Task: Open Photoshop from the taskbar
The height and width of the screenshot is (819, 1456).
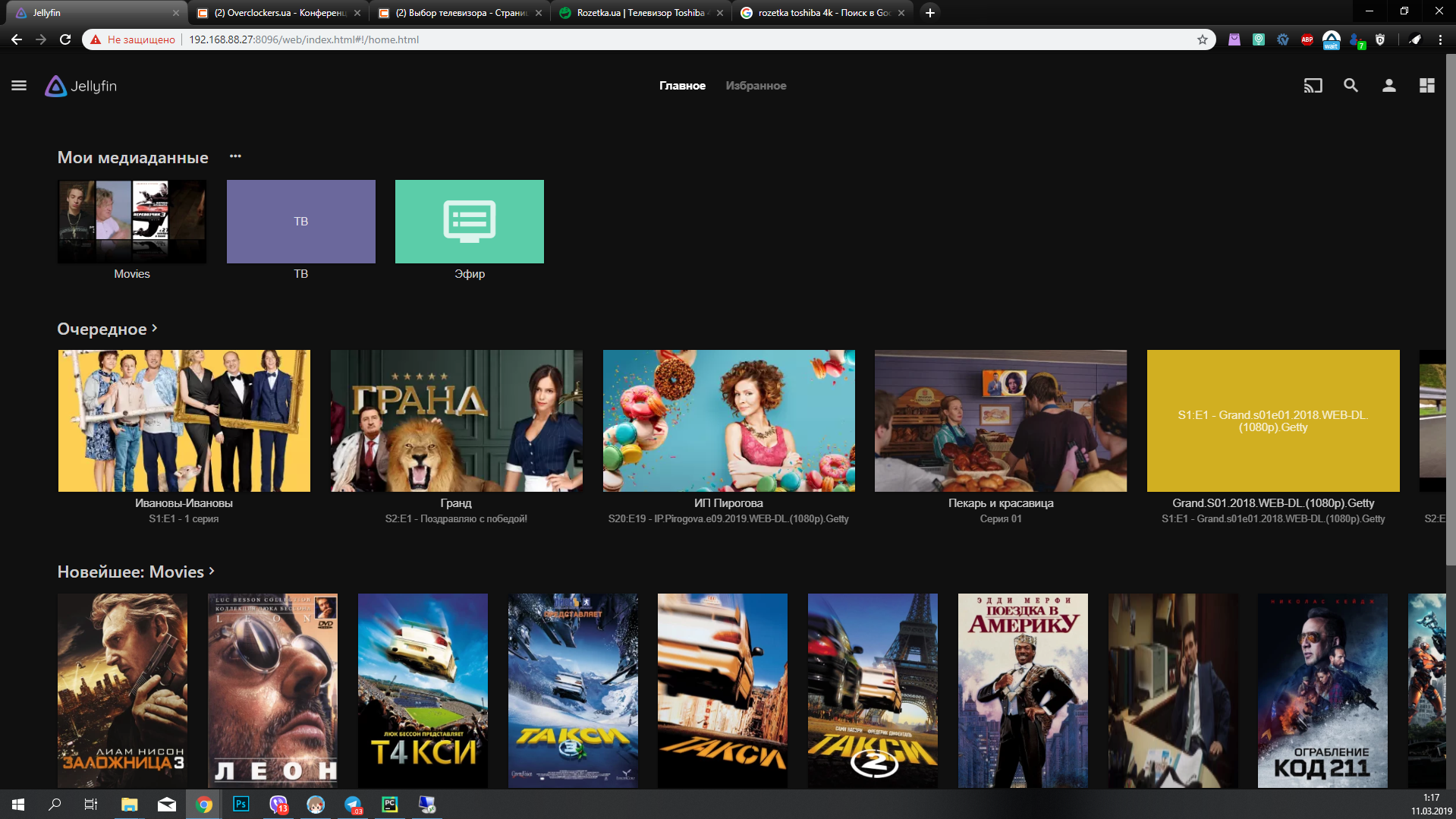Action: 241,805
